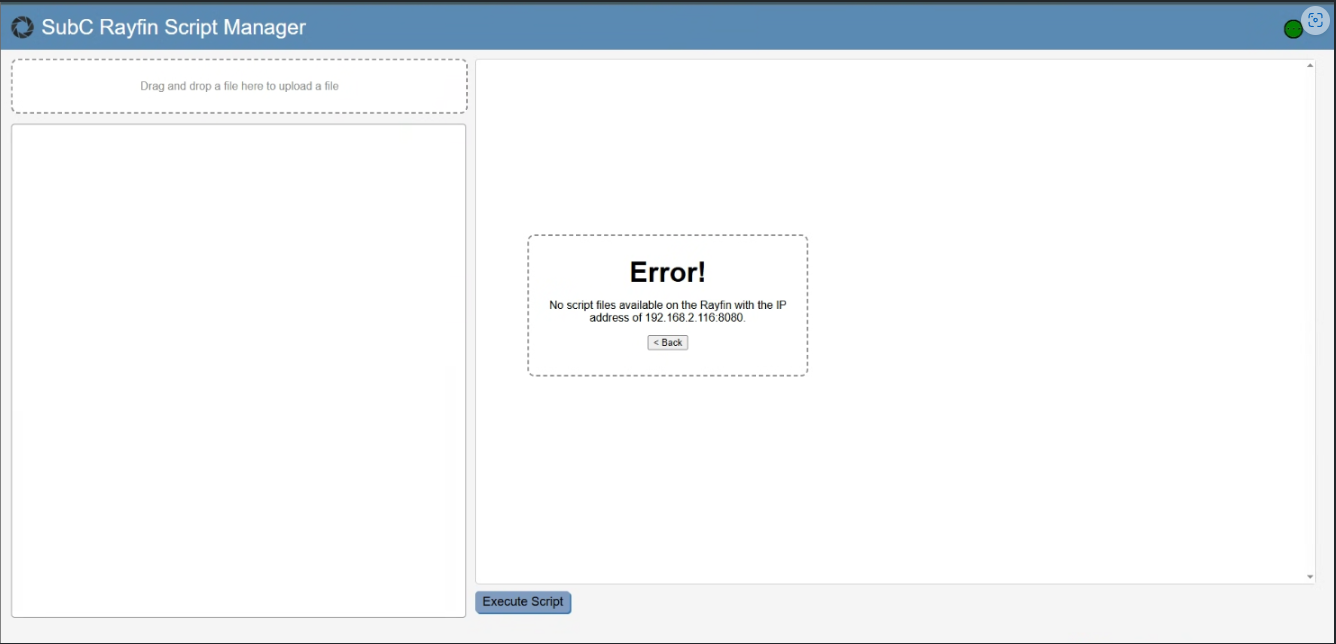The width and height of the screenshot is (1336, 644).
Task: Click inside the empty script file list
Action: click(x=239, y=370)
